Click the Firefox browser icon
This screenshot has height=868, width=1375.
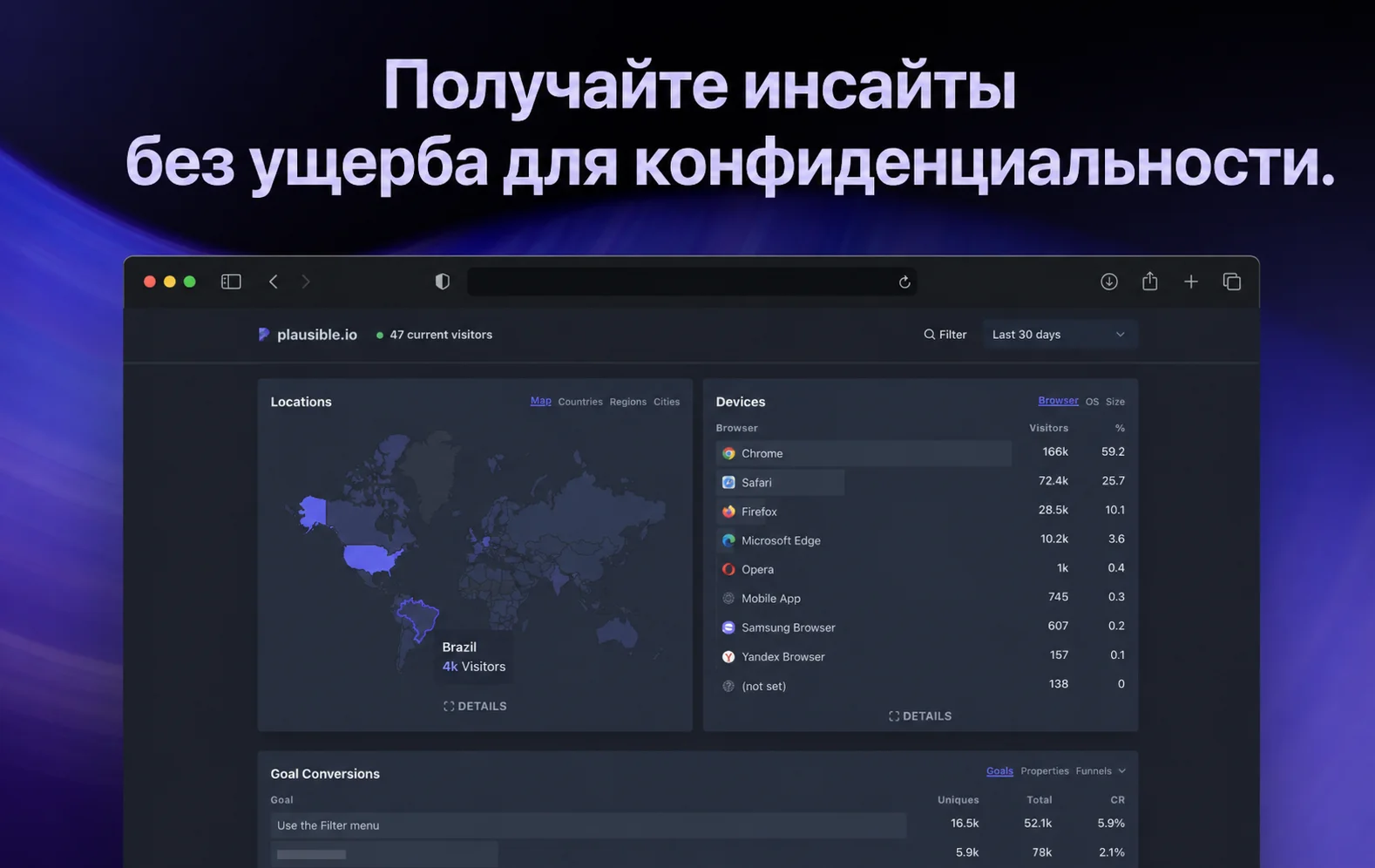(x=728, y=512)
